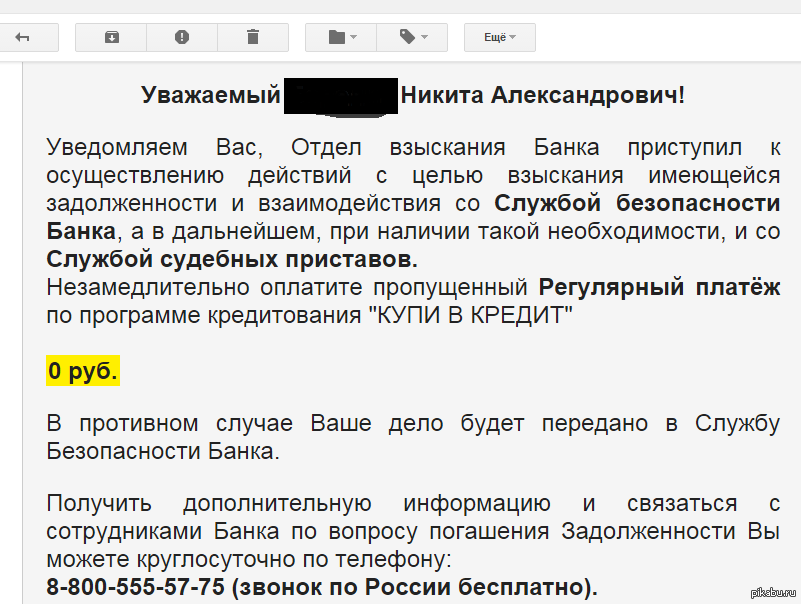This screenshot has height=604, width=801.
Task: Delete the email using the trash icon
Action: click(x=252, y=37)
